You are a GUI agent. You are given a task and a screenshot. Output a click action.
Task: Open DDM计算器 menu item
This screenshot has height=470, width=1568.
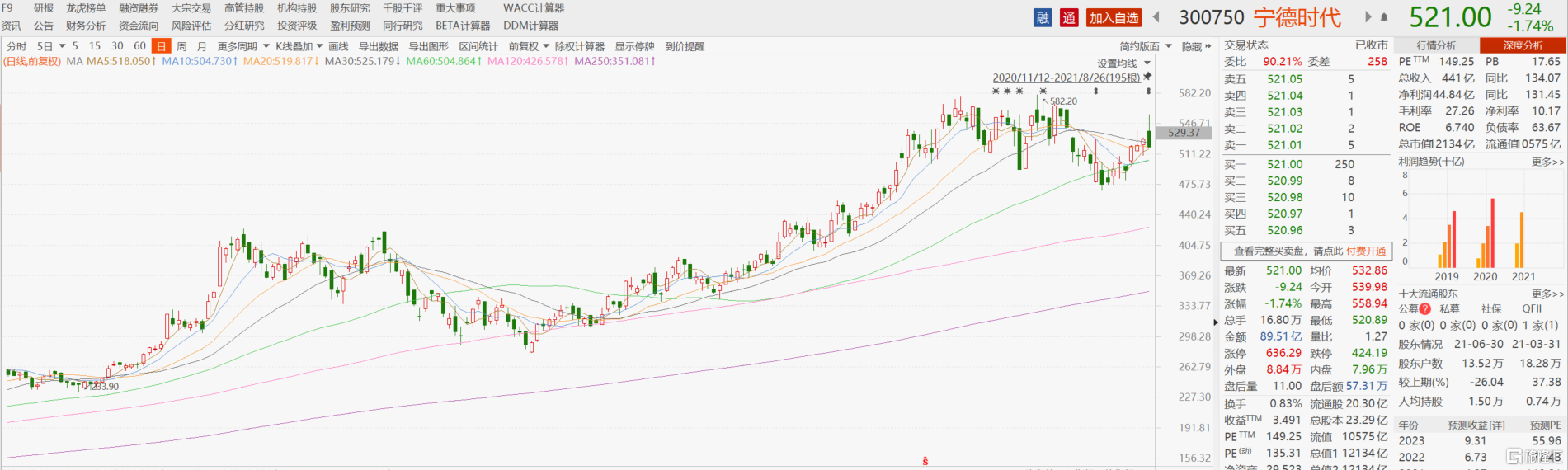point(530,26)
